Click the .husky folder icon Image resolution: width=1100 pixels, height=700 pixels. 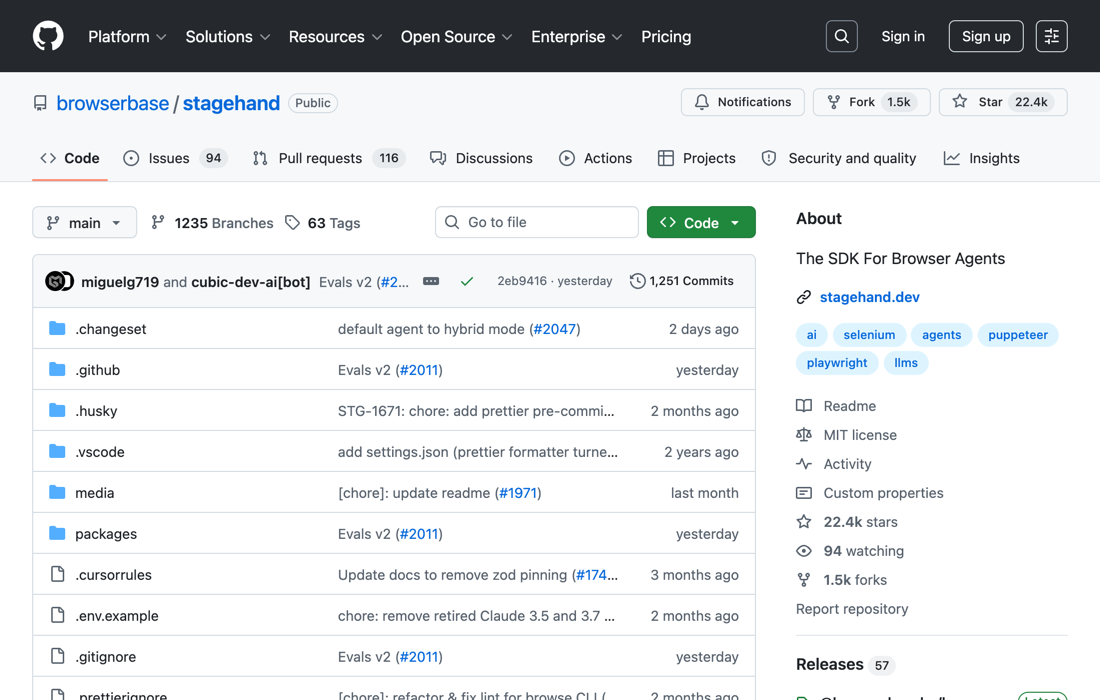(57, 410)
